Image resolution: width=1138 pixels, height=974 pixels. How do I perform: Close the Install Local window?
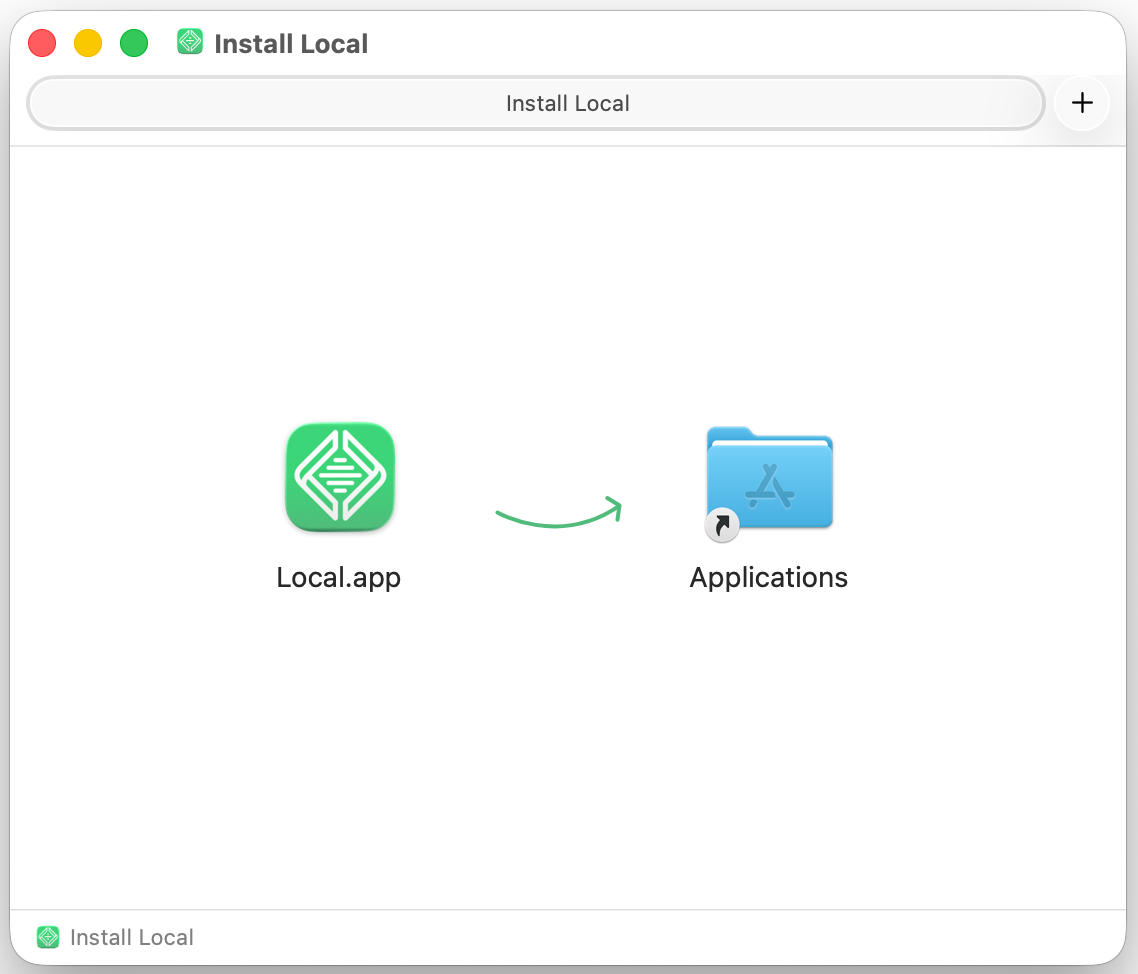click(x=42, y=43)
